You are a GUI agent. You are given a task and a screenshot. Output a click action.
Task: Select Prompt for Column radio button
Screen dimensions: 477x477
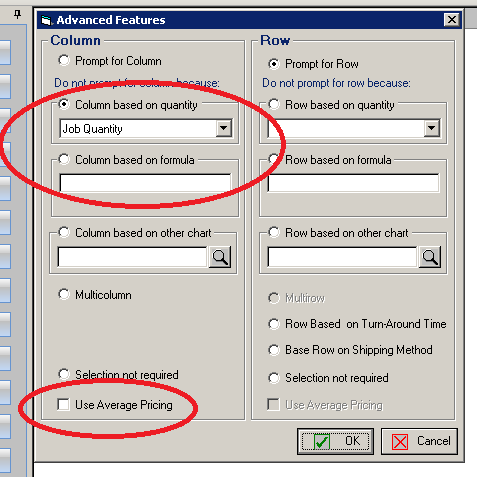64,60
